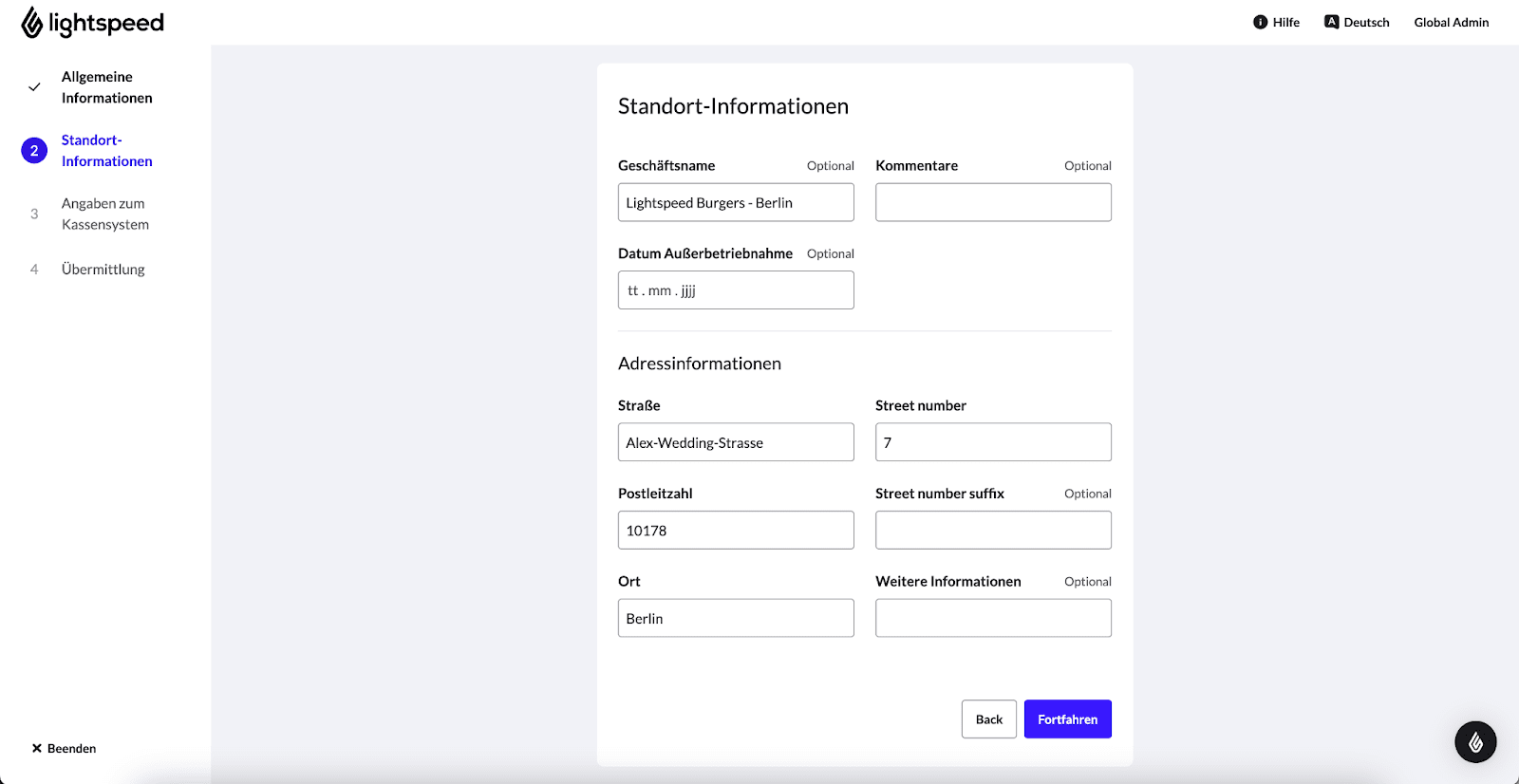Select Angaben zum Kassensystem step
The height and width of the screenshot is (784, 1519).
pyautogui.click(x=104, y=214)
